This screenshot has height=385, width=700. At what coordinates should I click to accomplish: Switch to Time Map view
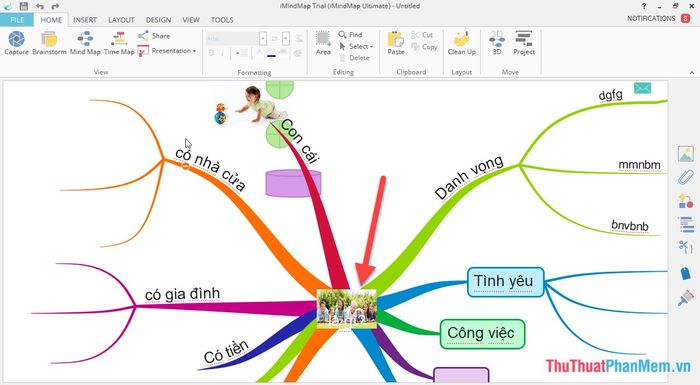pos(119,43)
